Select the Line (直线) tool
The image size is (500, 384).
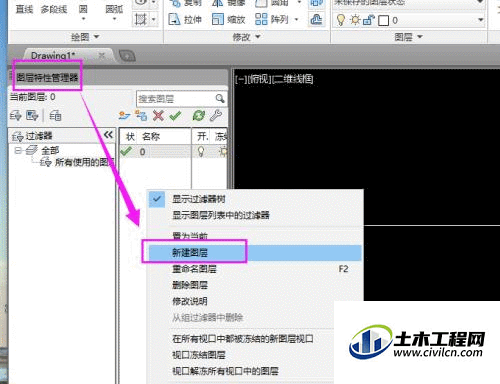tap(24, 9)
